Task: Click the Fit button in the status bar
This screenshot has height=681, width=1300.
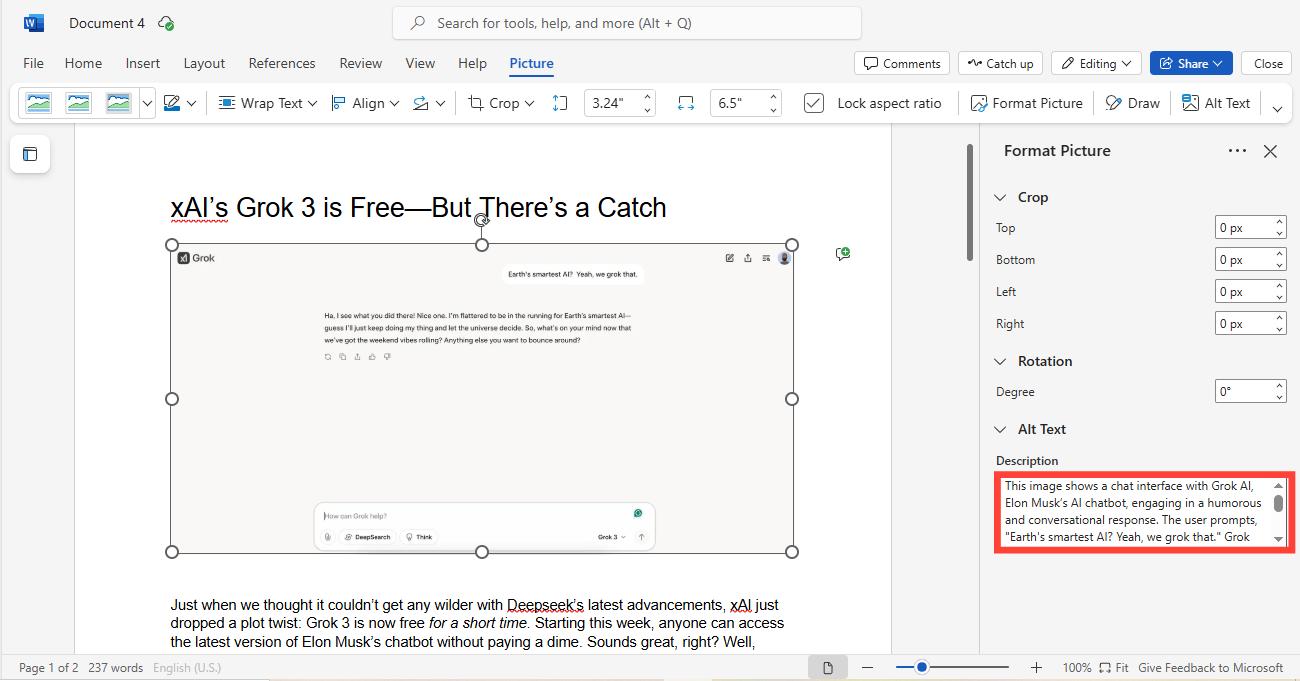Action: point(1114,668)
